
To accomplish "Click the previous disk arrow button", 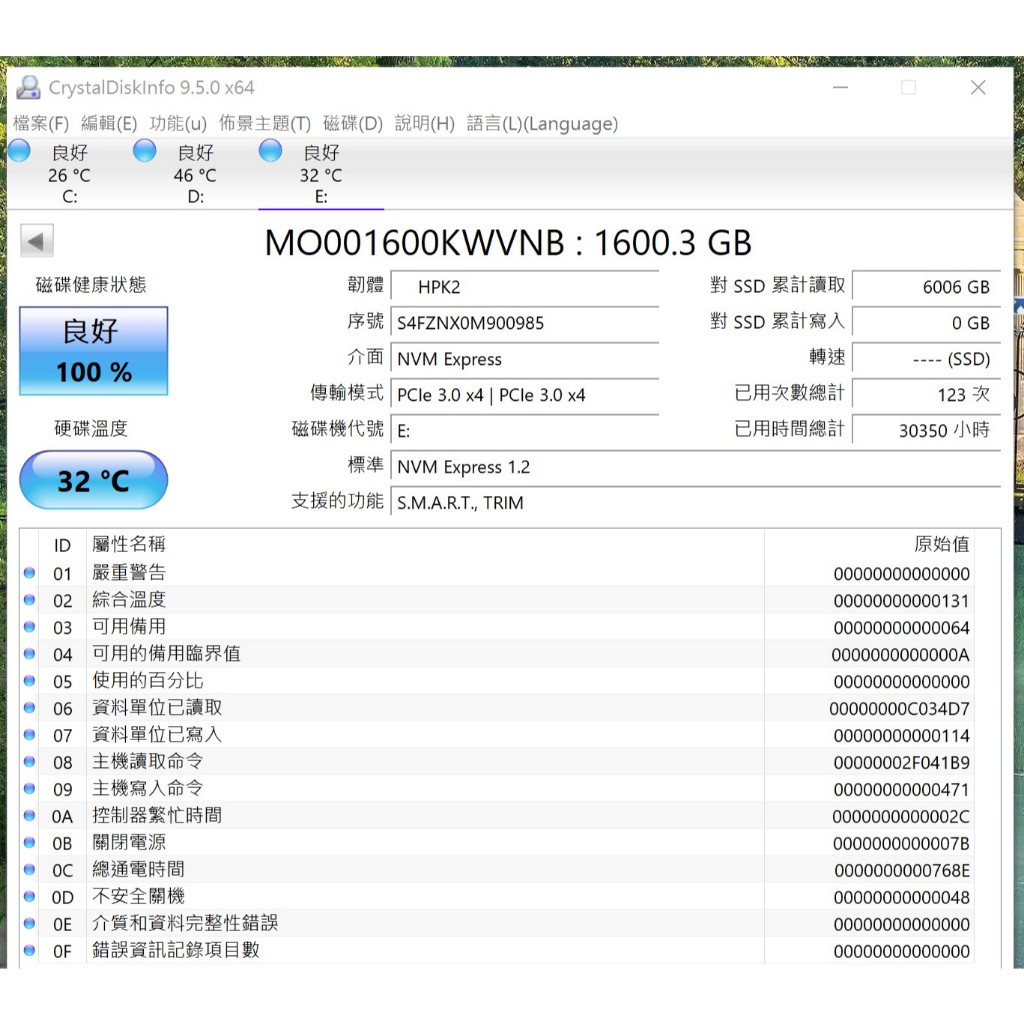I will (x=37, y=241).
